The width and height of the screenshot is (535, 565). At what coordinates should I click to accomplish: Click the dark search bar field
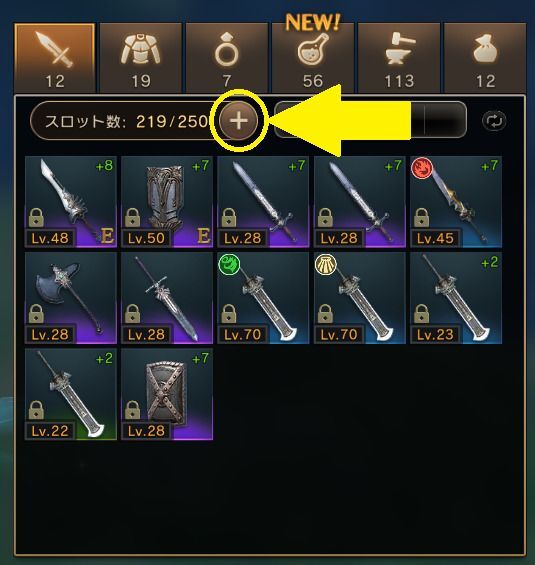pos(370,120)
